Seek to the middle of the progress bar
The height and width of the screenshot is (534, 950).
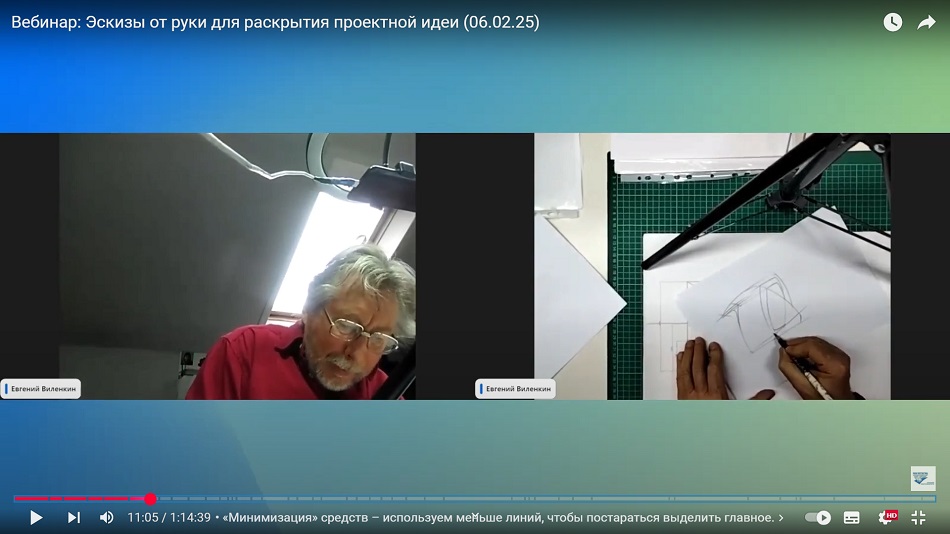[475, 498]
